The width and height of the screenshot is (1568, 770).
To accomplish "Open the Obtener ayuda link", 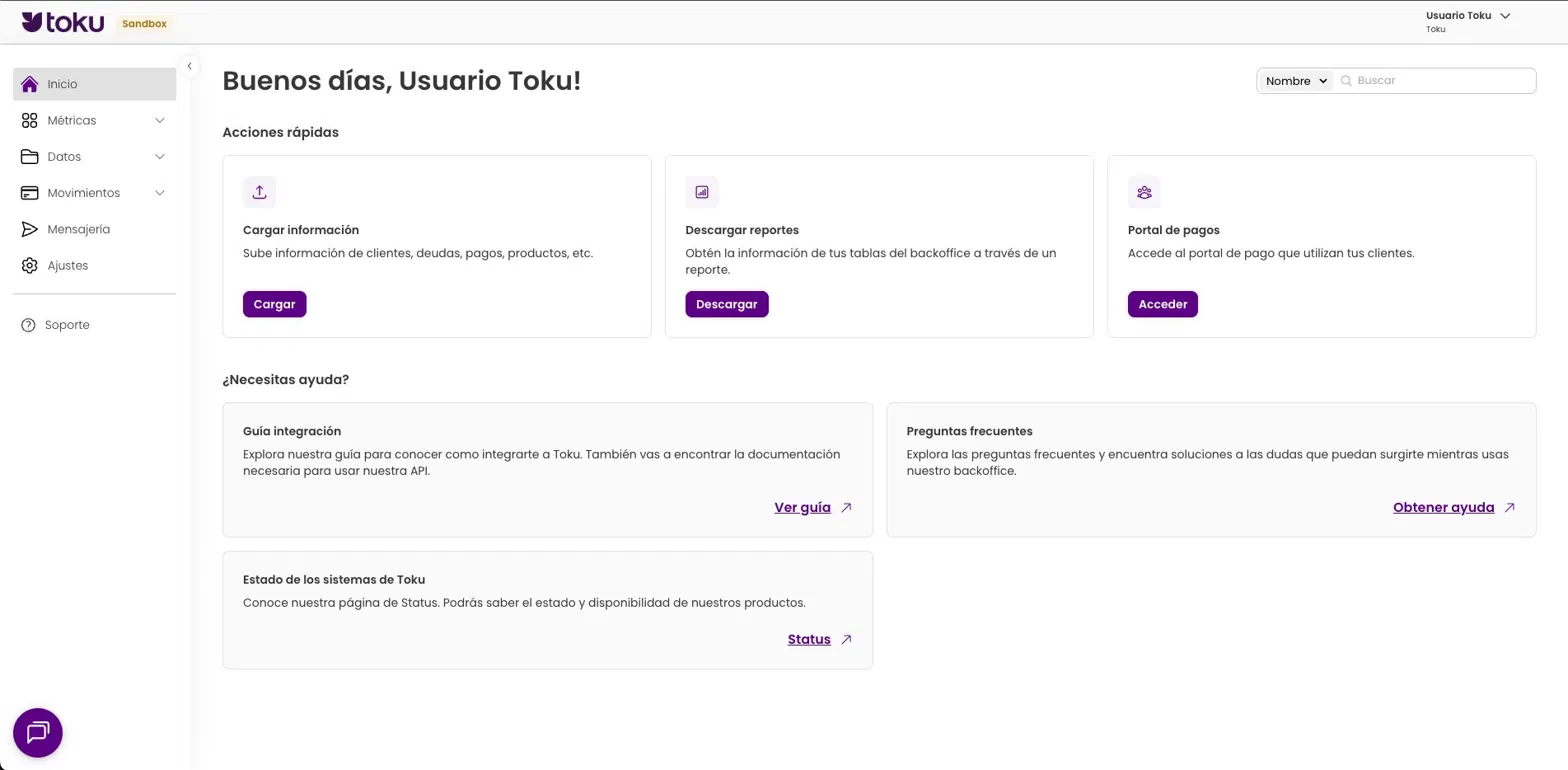I will pyautogui.click(x=1443, y=508).
